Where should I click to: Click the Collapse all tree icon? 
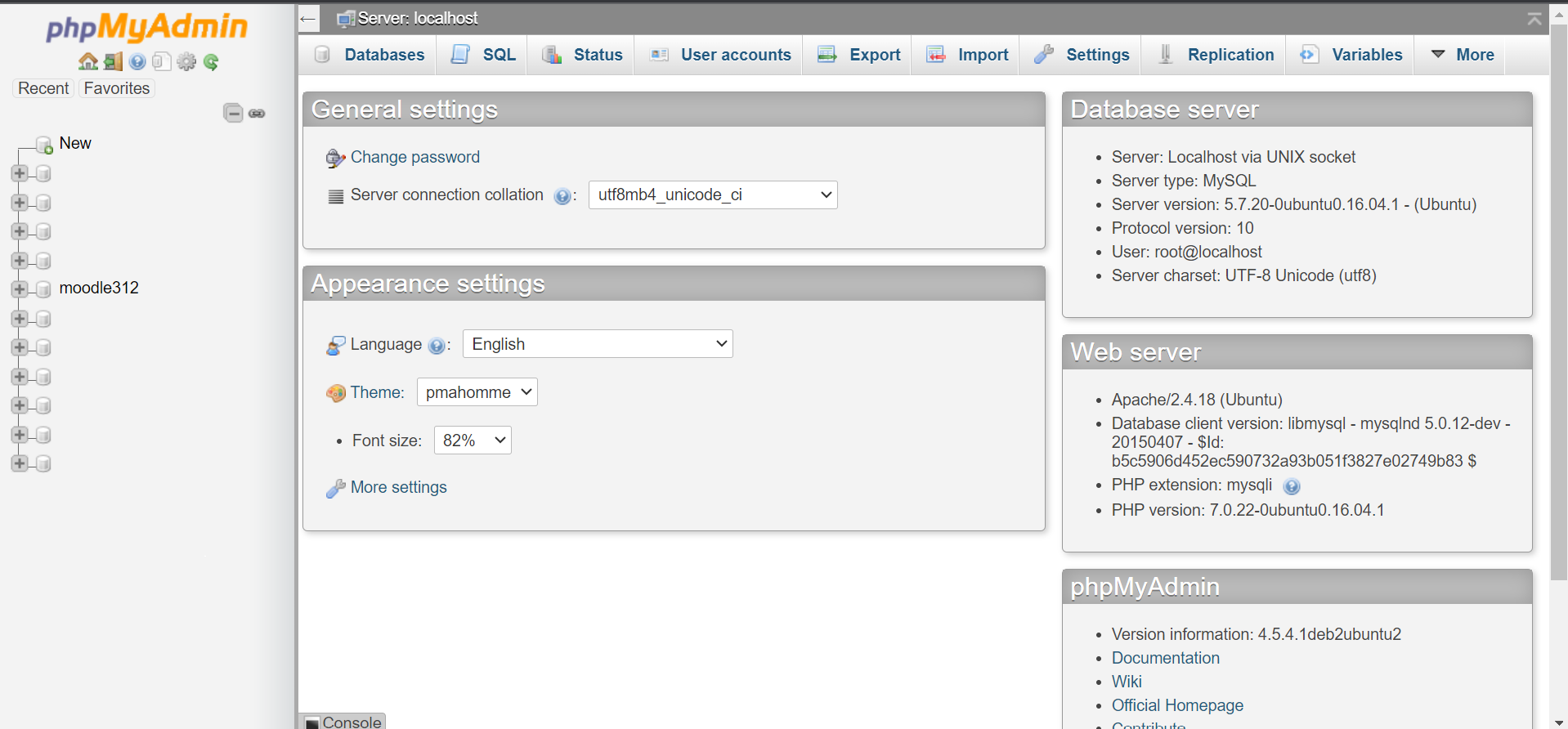[x=233, y=113]
